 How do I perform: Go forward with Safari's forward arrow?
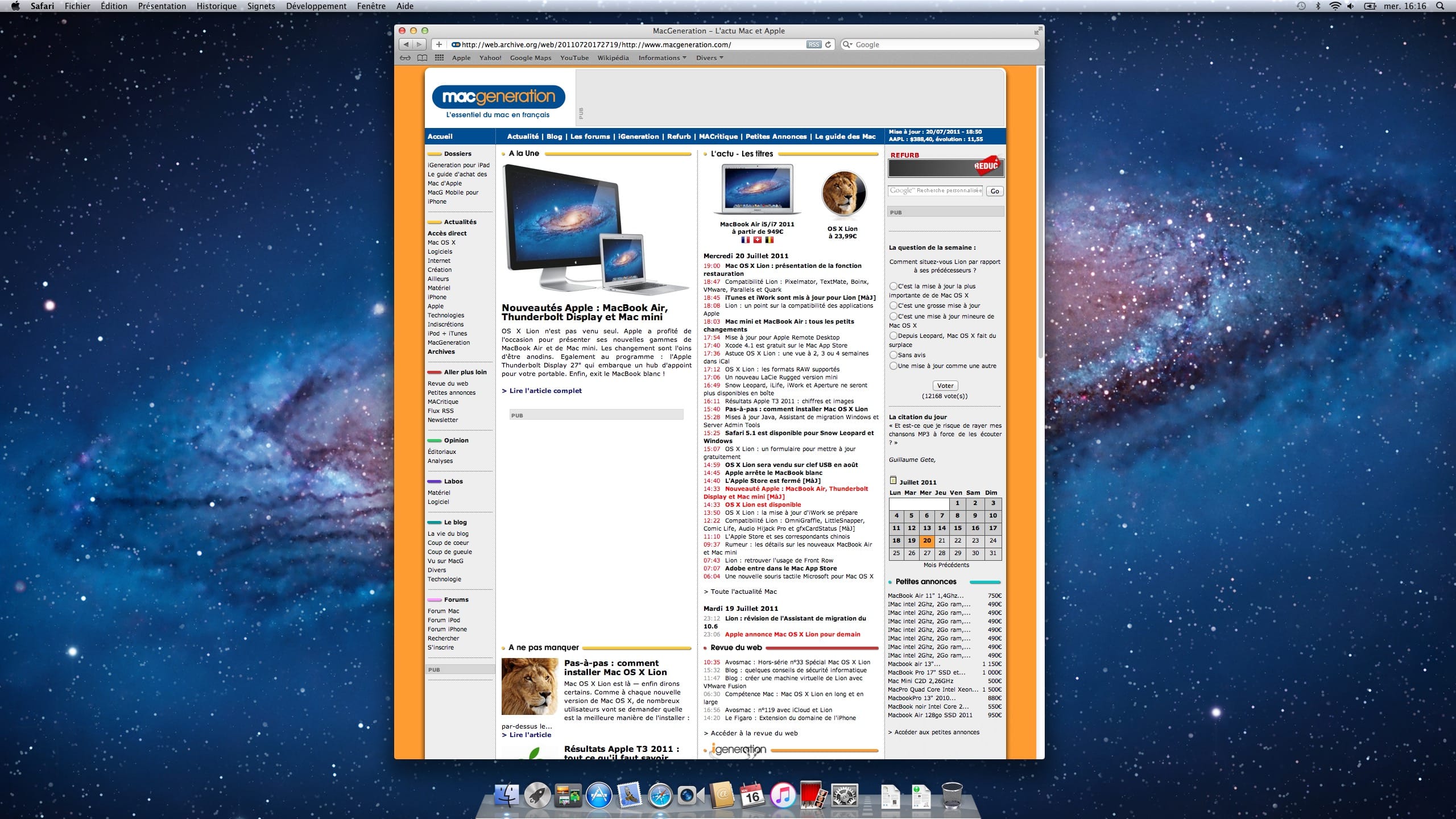click(x=419, y=44)
